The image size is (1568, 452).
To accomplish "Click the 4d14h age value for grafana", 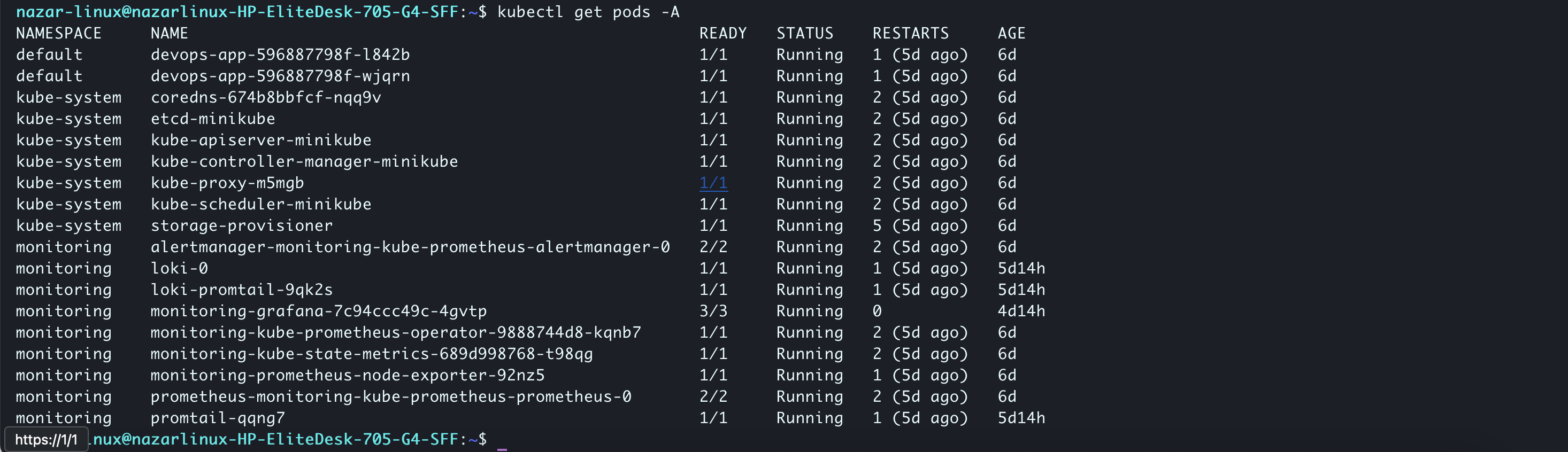I will 1021,311.
